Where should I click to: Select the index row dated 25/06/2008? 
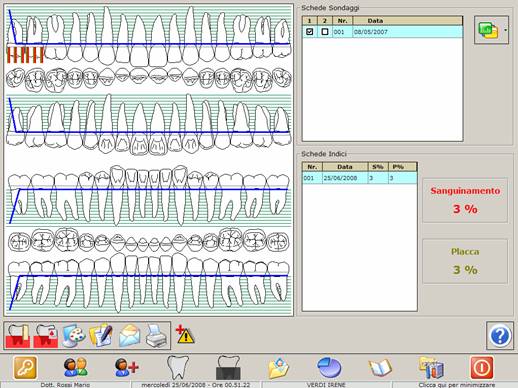coord(359,178)
